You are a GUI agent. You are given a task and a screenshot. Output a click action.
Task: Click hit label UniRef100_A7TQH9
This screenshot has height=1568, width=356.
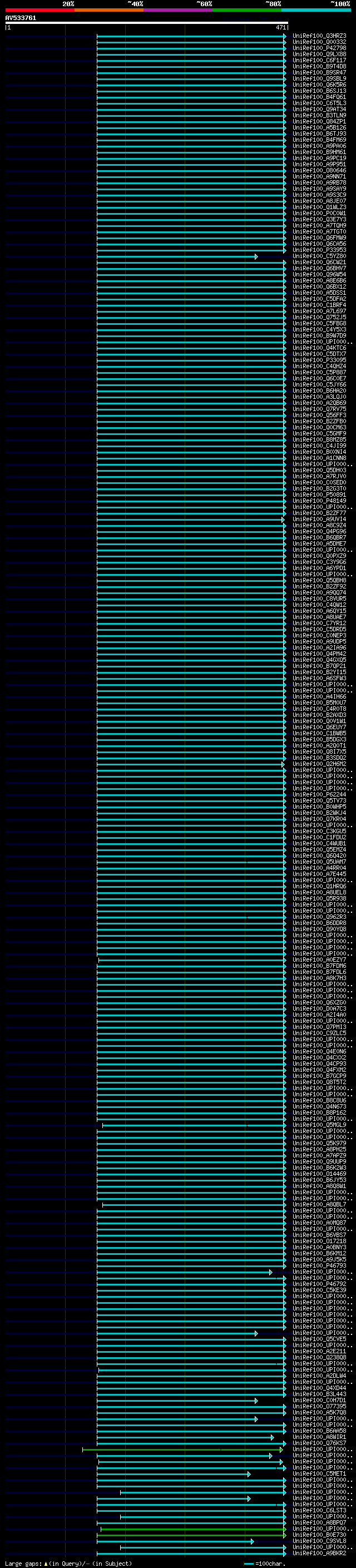319,225
